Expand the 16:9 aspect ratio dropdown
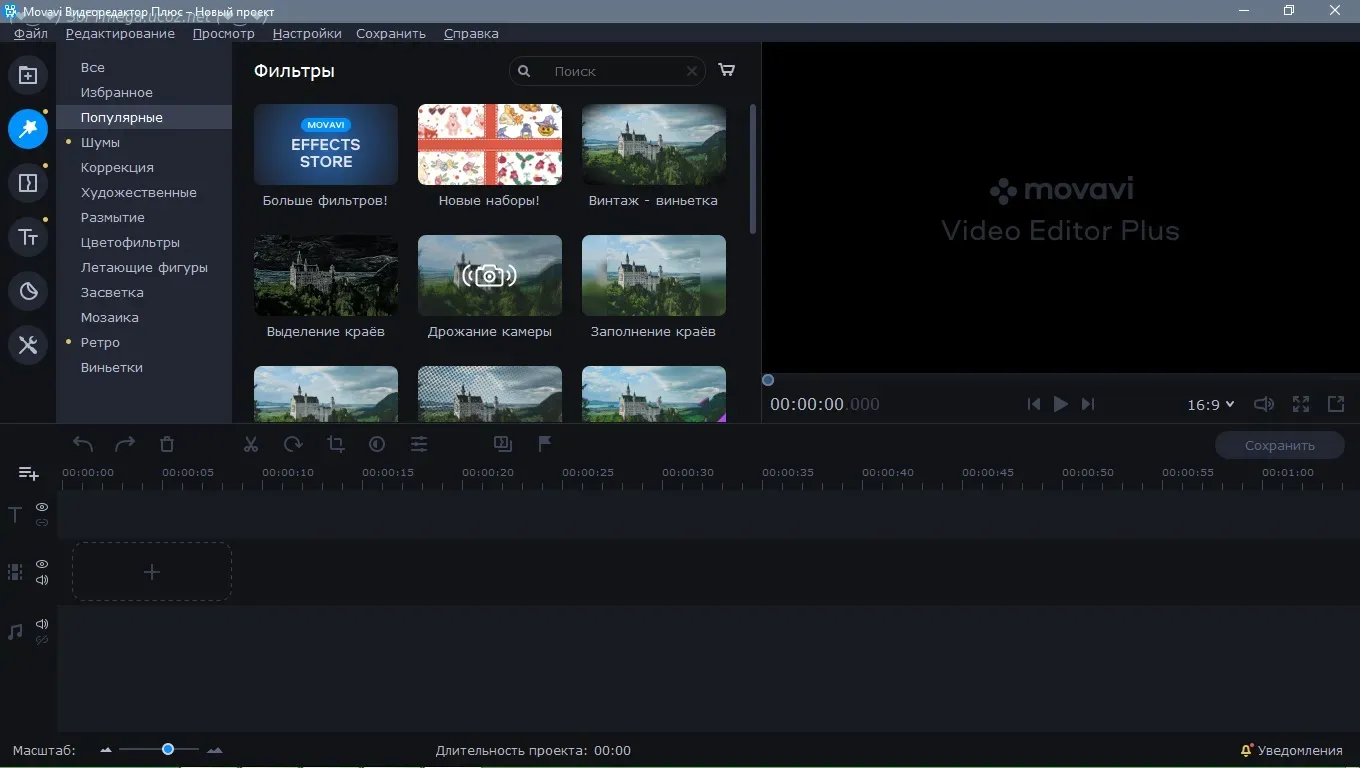Screen dimensions: 1360x768 [1211, 405]
